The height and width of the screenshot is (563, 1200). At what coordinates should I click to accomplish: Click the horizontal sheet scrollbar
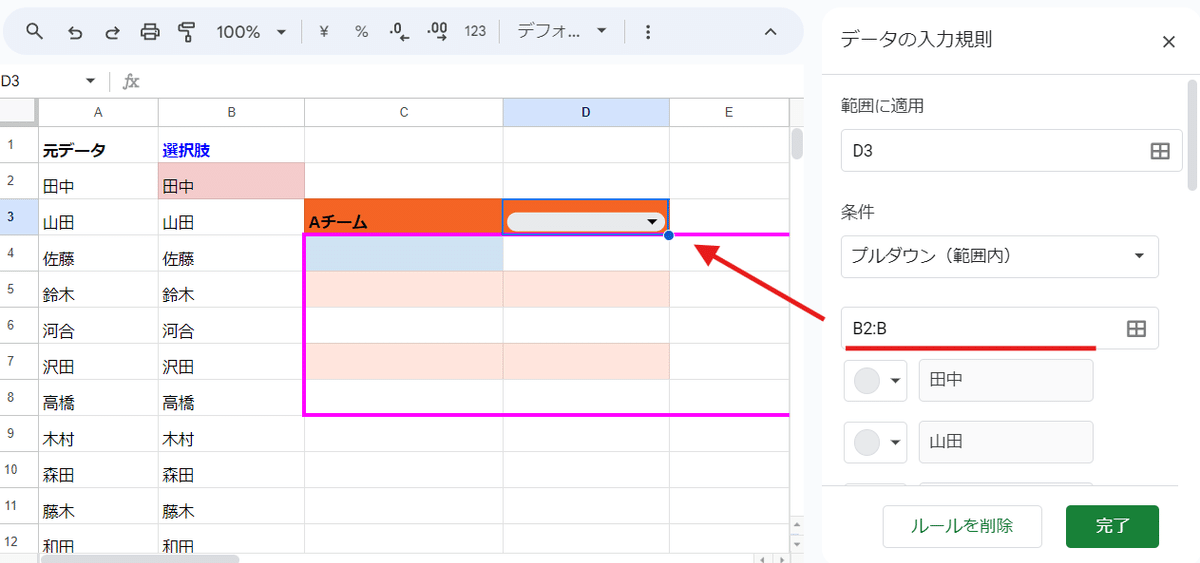point(139,558)
